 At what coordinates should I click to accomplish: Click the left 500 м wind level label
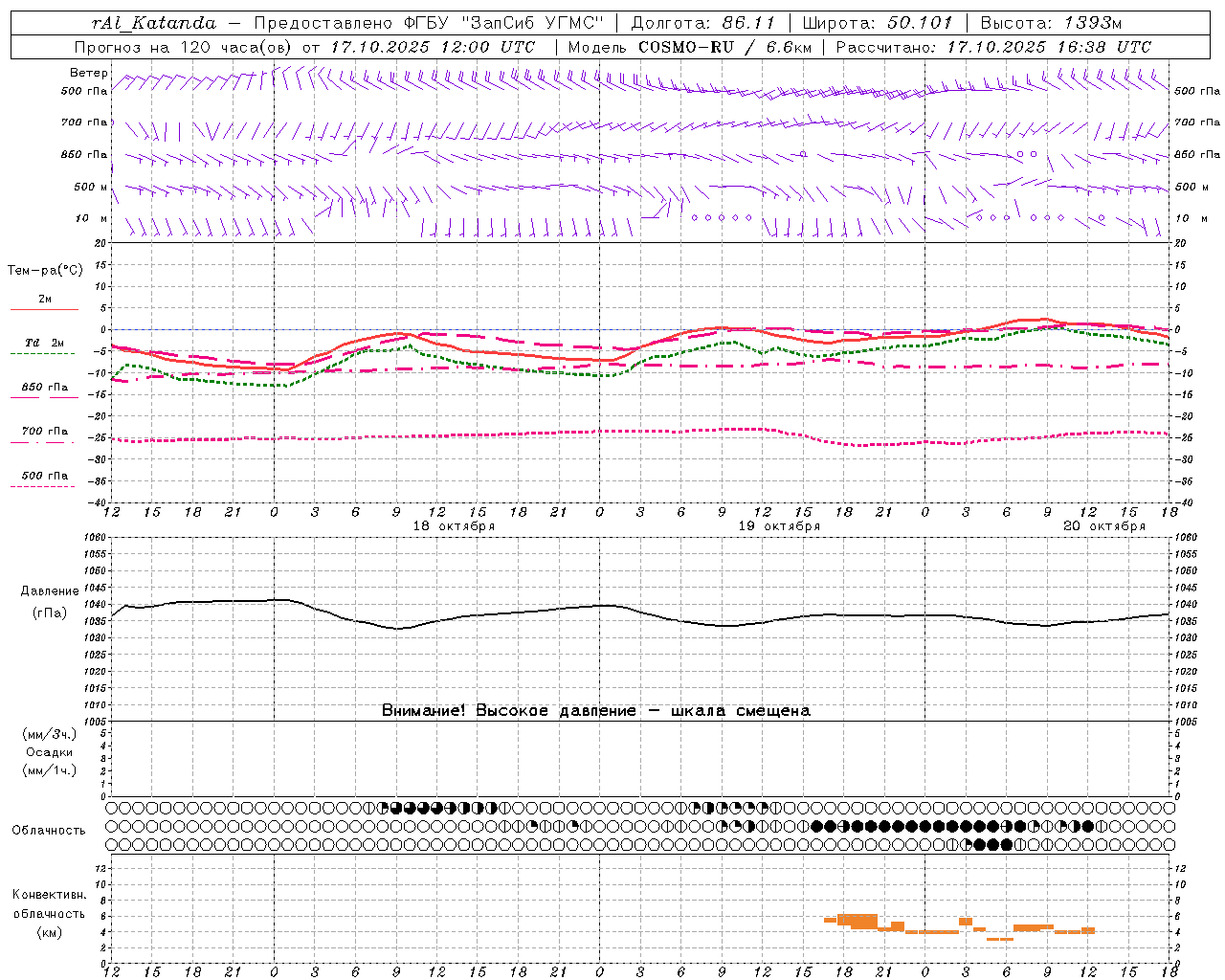click(x=91, y=187)
